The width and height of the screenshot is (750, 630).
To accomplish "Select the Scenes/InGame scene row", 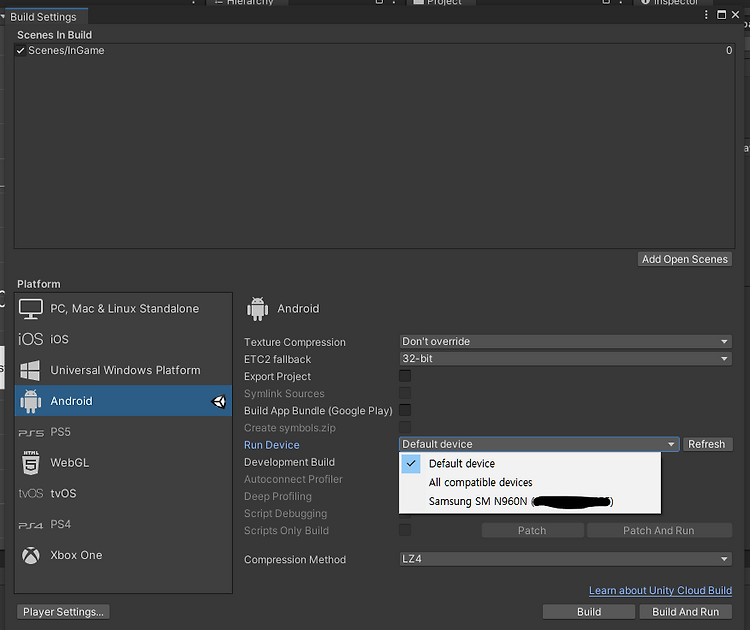I will (x=375, y=50).
